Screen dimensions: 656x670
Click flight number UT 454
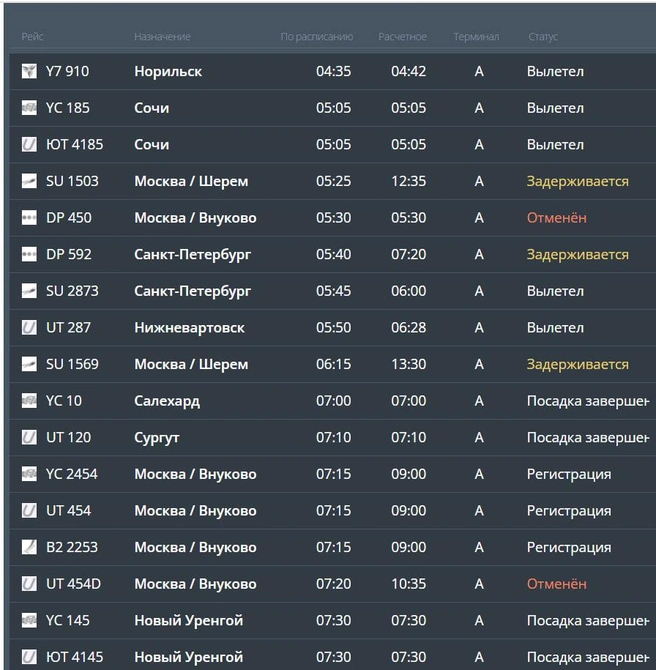pos(68,511)
